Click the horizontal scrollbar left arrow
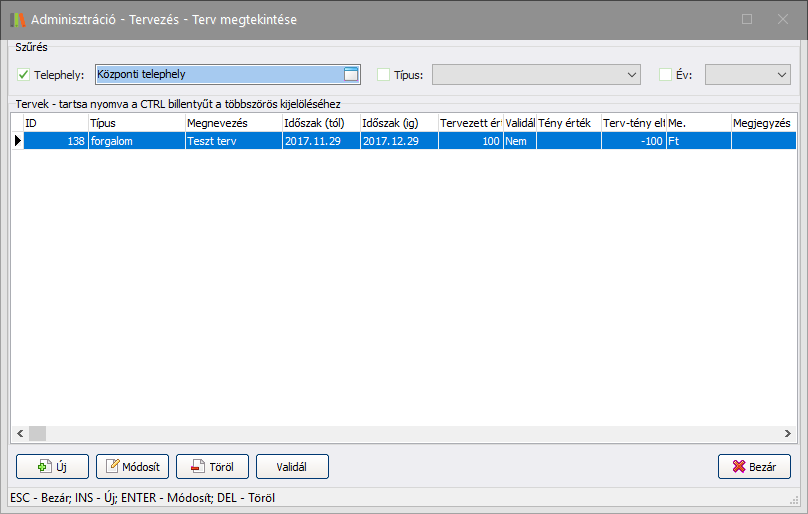Viewport: 808px width, 514px height. (x=19, y=434)
